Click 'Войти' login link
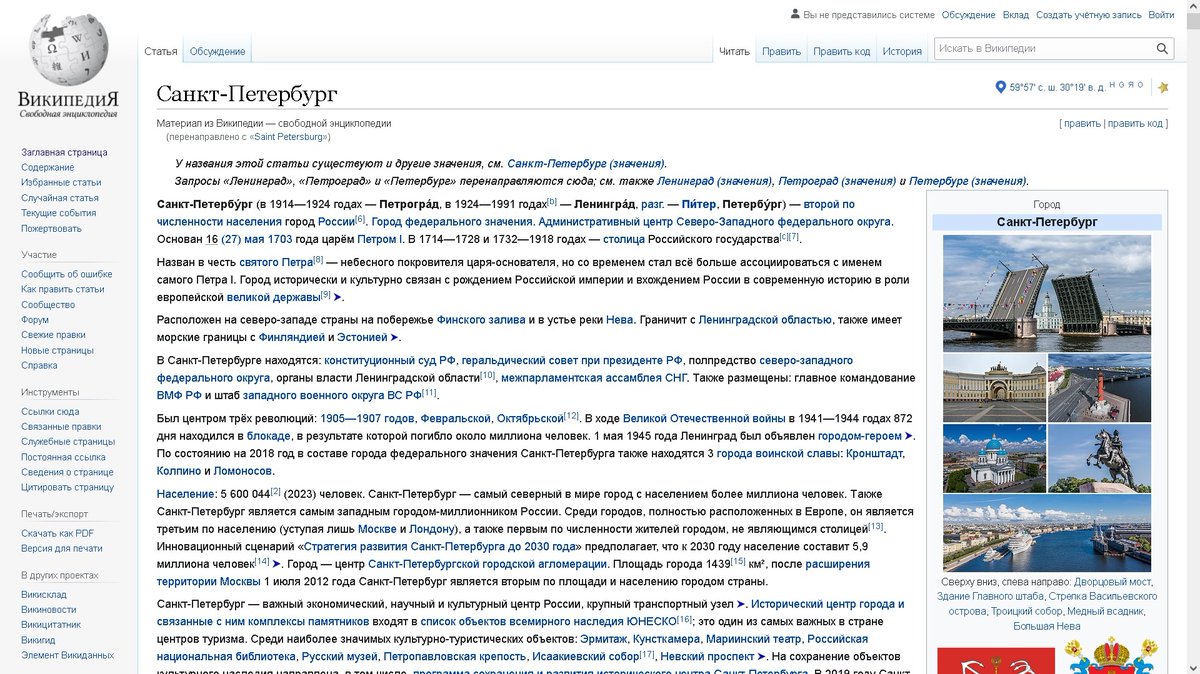The width and height of the screenshot is (1200, 674). (x=1161, y=15)
